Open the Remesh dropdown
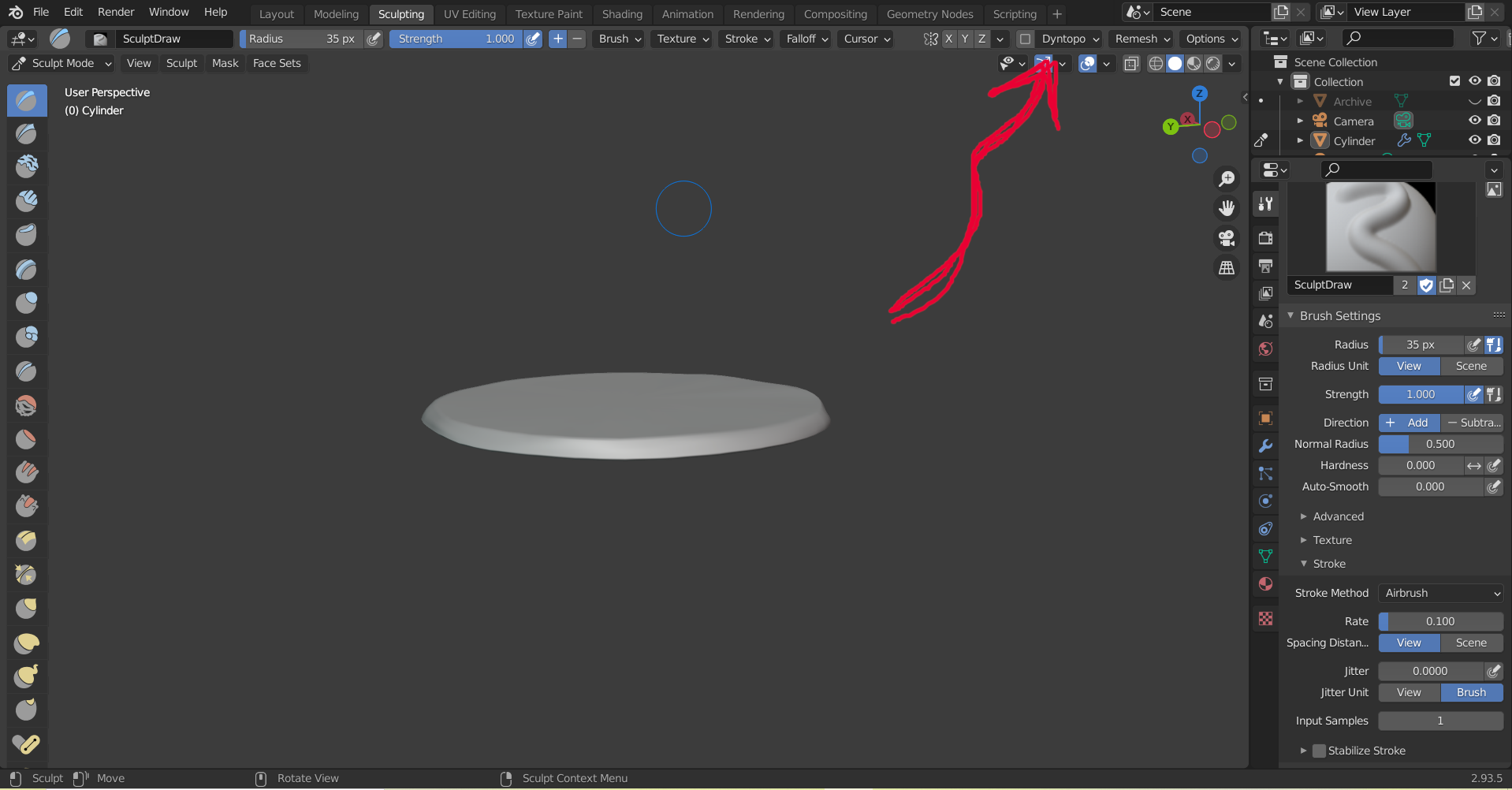 coord(1142,39)
